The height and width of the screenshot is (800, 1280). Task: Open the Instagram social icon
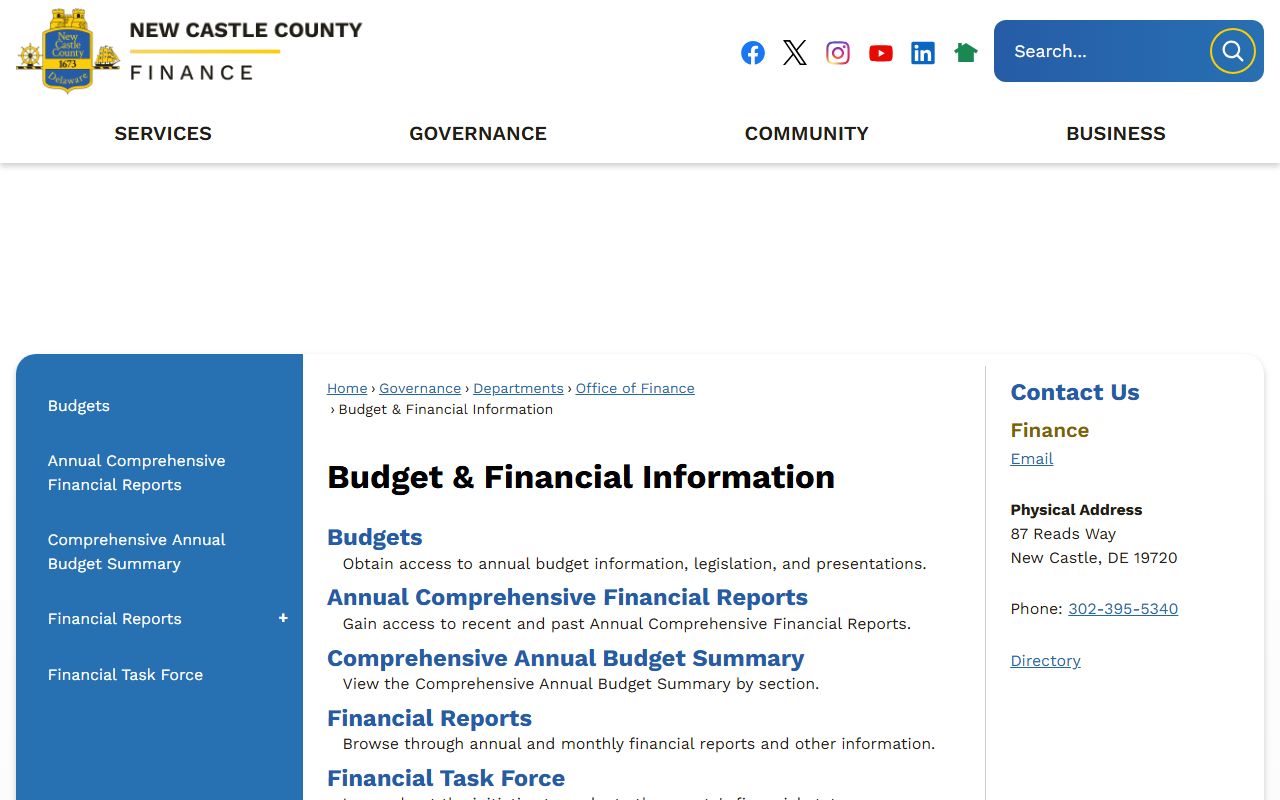click(x=838, y=53)
